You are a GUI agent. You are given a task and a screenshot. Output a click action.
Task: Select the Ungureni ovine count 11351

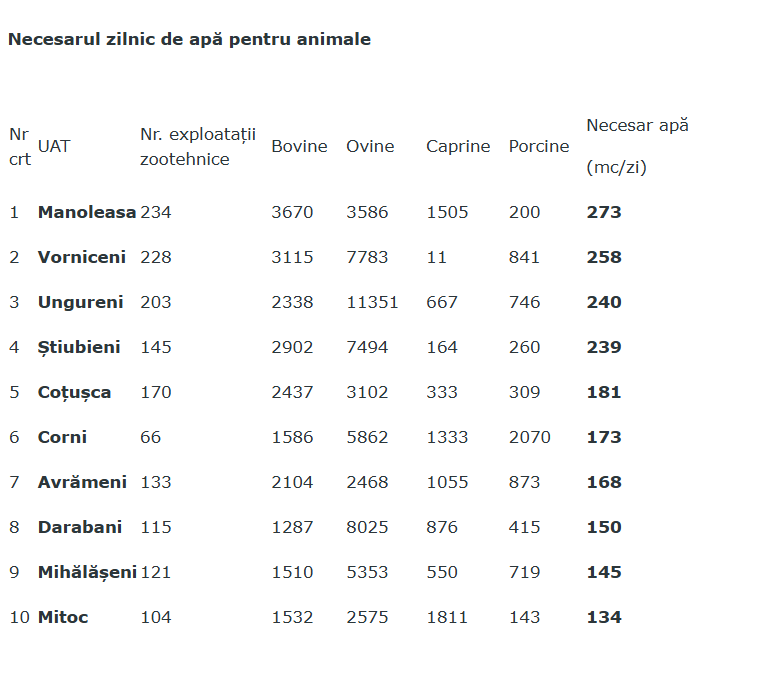pos(372,302)
